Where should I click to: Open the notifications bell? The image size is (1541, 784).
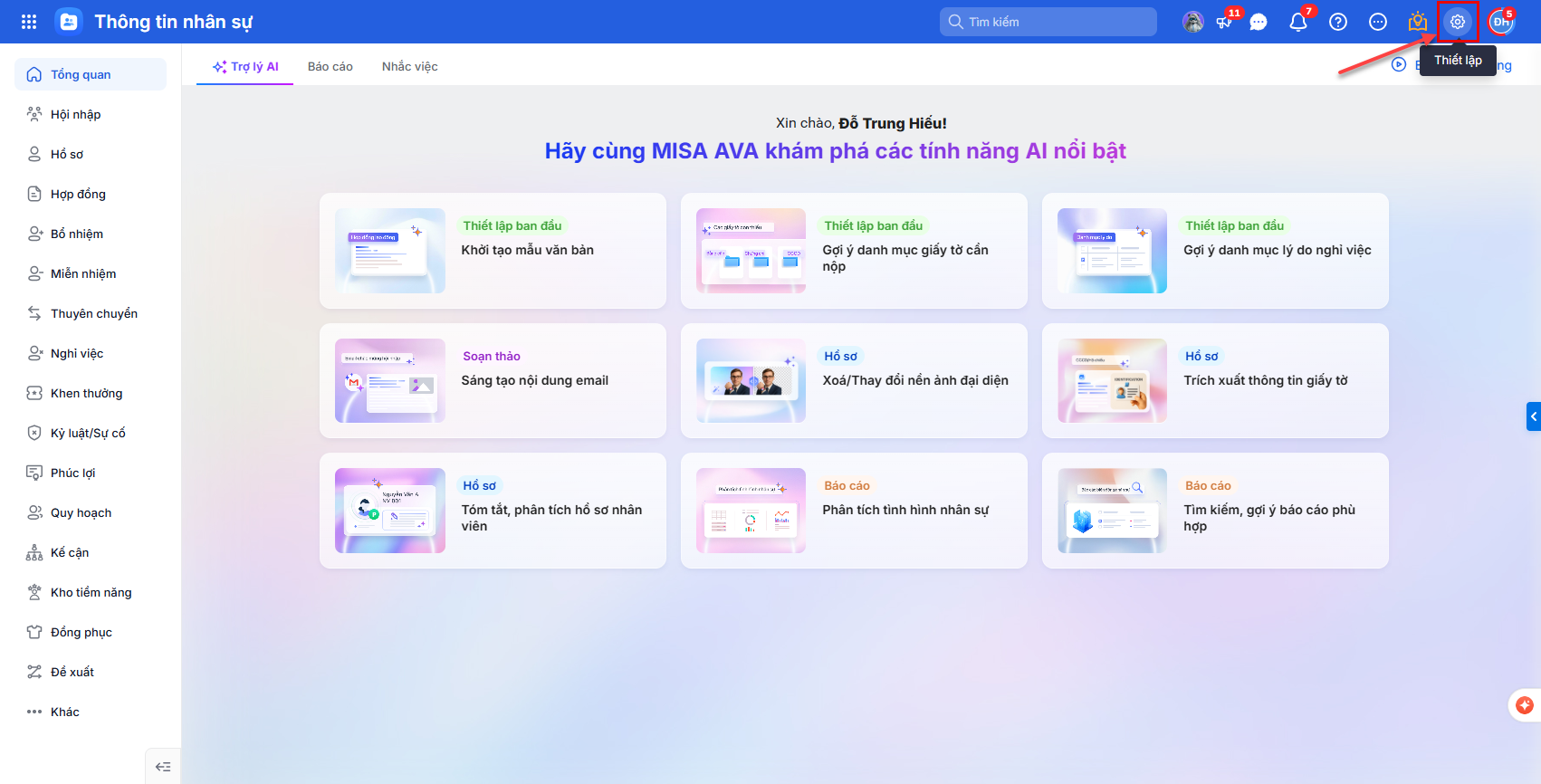1298,22
